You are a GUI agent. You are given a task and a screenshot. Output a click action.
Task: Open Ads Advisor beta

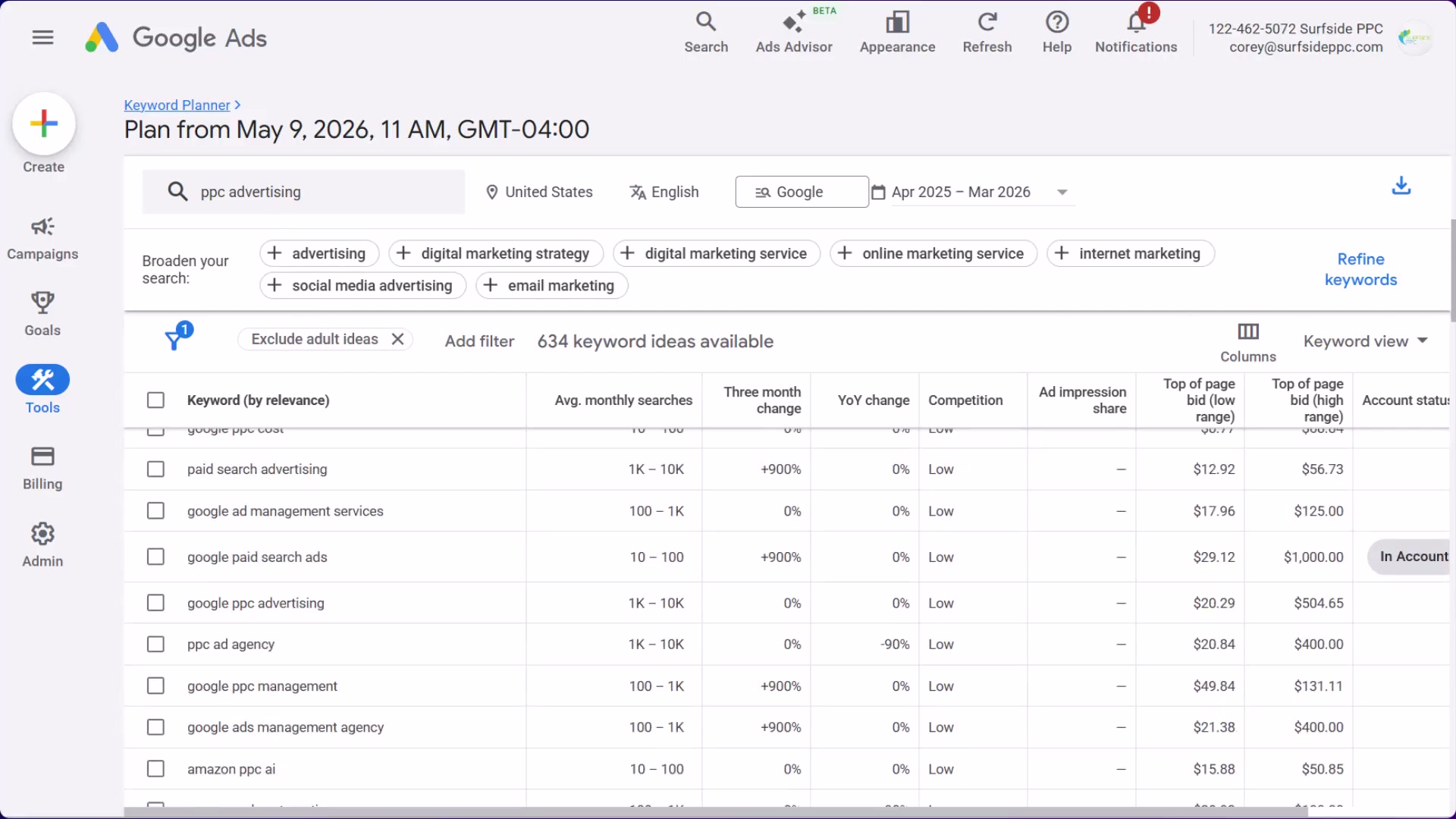point(794,33)
